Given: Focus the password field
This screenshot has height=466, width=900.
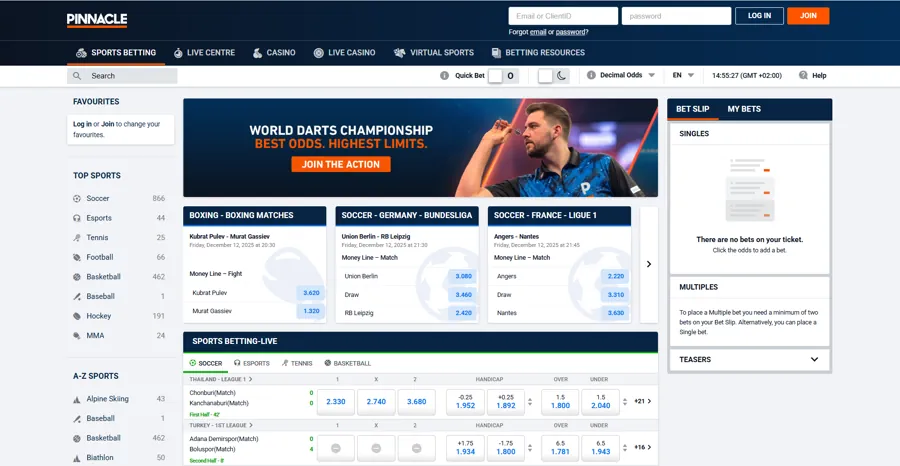Looking at the screenshot, I should click(x=676, y=16).
